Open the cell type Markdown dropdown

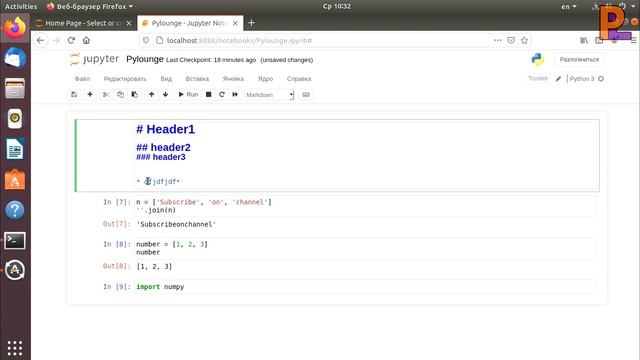(269, 95)
